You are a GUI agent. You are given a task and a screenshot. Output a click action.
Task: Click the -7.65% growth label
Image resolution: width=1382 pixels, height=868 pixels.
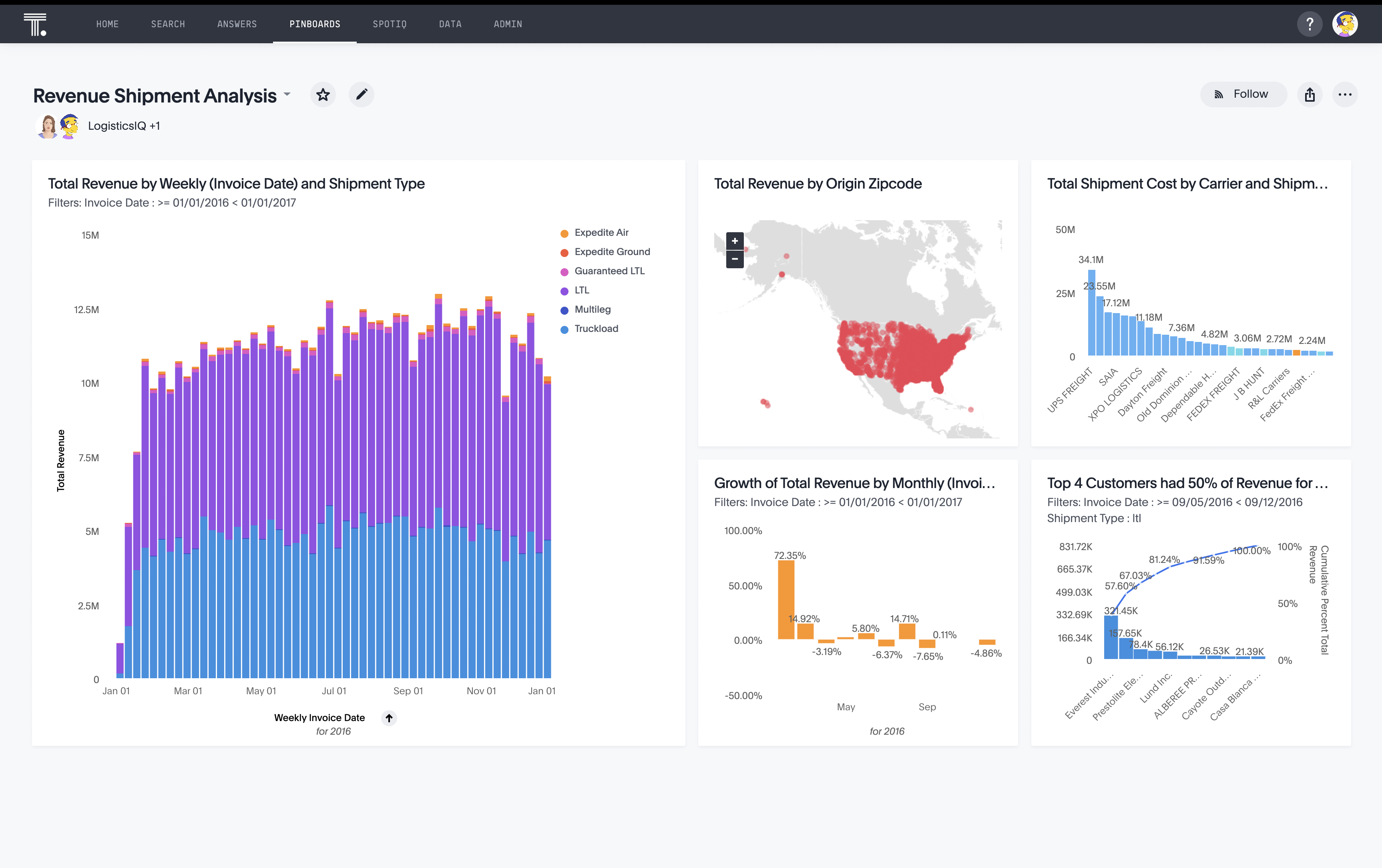(928, 657)
